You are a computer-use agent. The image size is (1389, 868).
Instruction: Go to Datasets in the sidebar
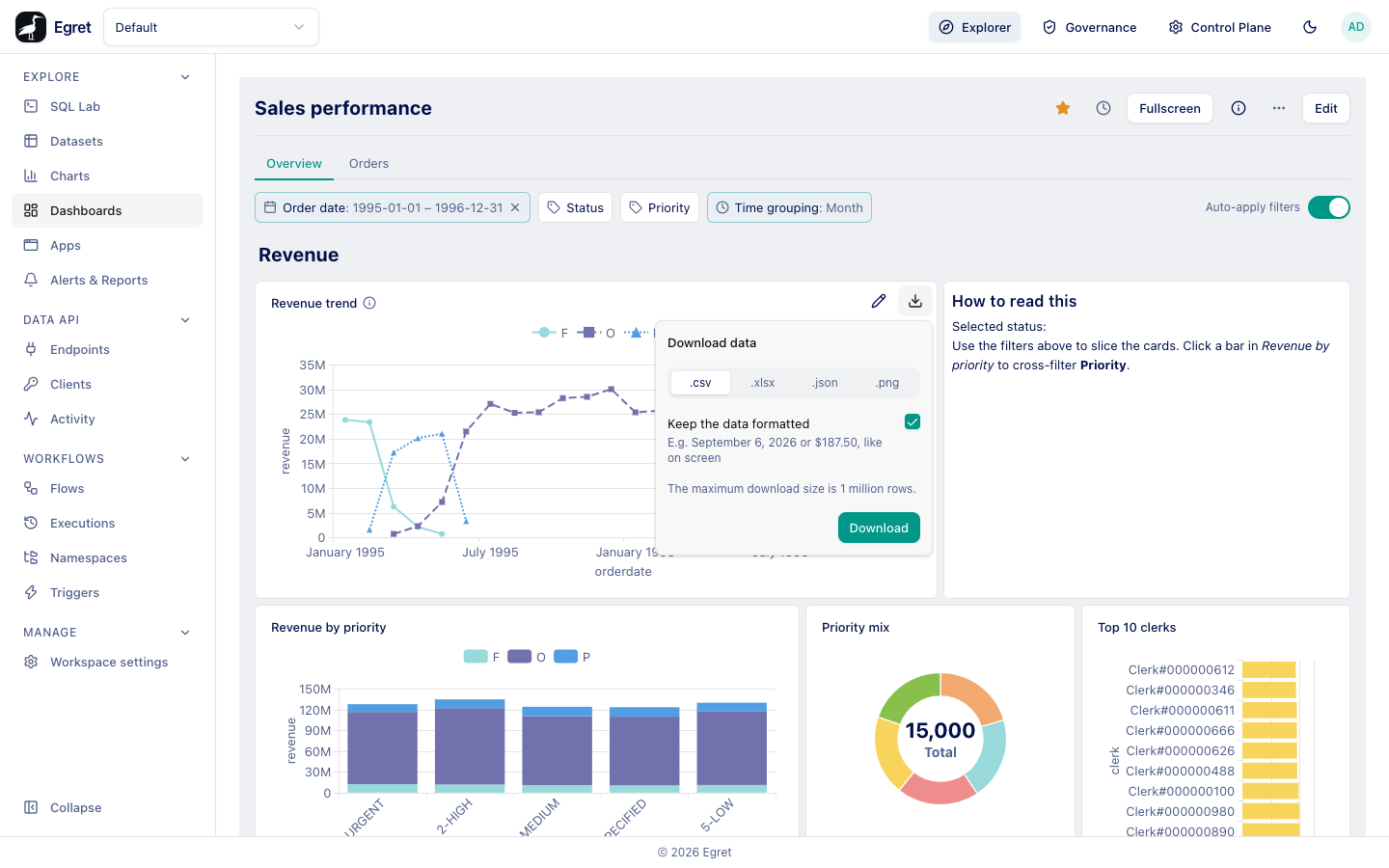(108, 141)
